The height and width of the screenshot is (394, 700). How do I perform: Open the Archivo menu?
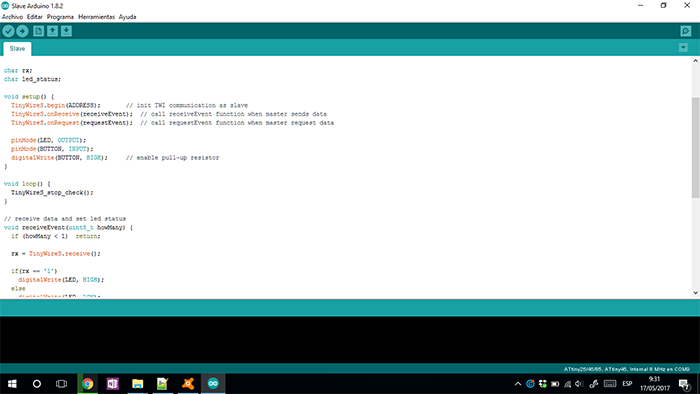12,17
